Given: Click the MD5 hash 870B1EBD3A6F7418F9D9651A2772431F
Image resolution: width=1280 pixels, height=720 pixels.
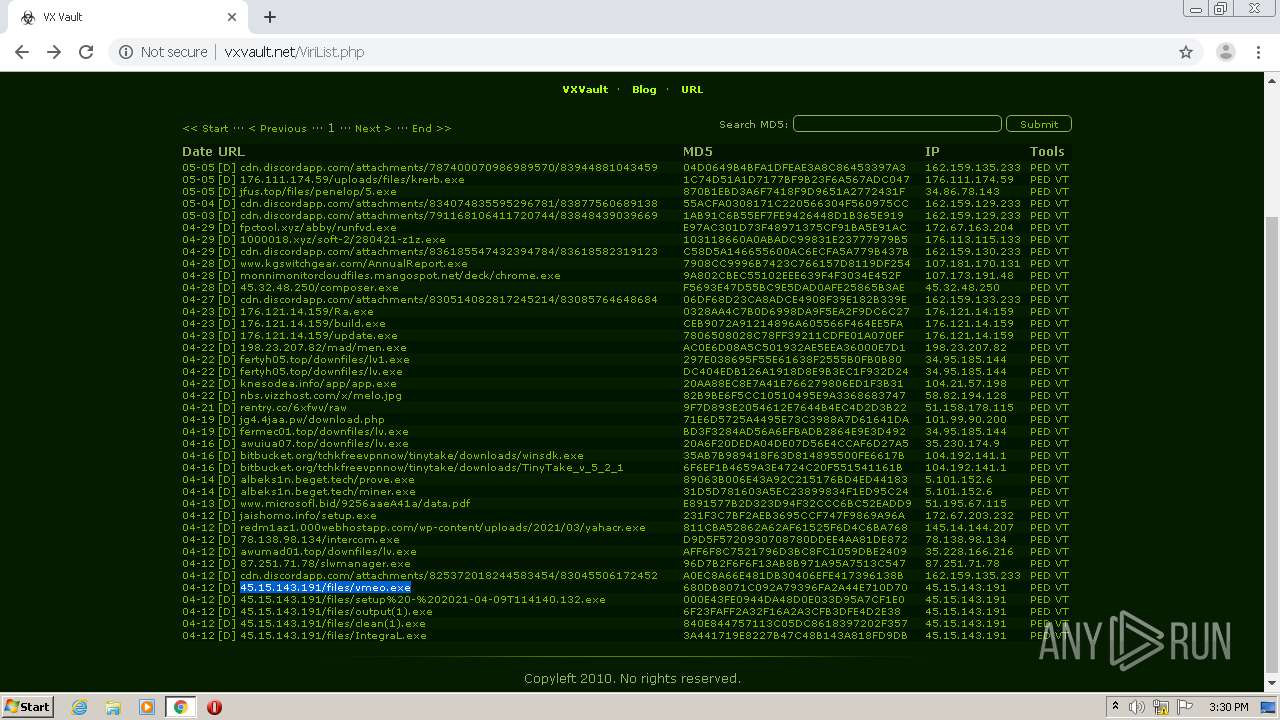Looking at the screenshot, I should (x=794, y=191).
